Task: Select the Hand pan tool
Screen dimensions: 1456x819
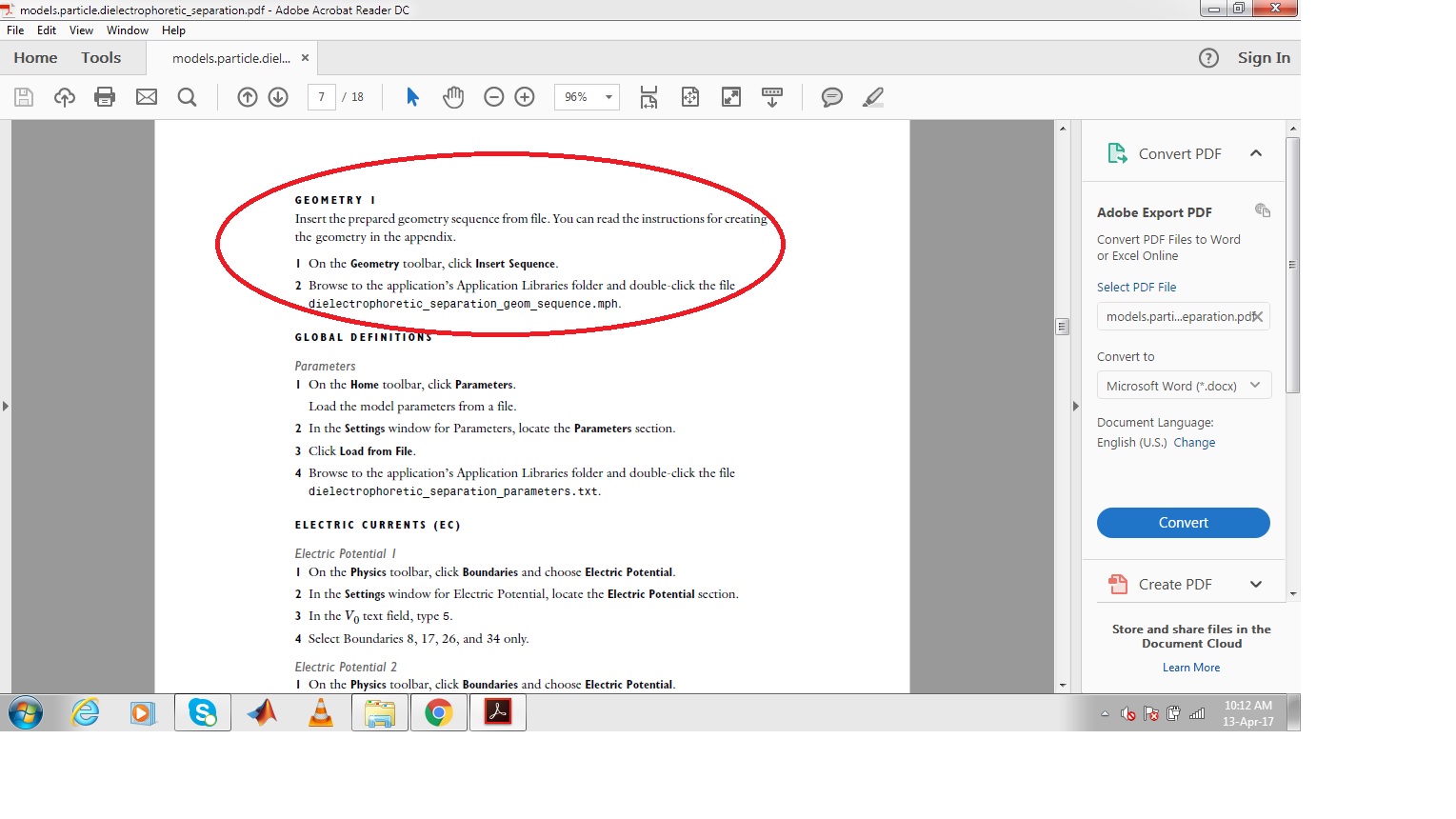Action: tap(453, 97)
